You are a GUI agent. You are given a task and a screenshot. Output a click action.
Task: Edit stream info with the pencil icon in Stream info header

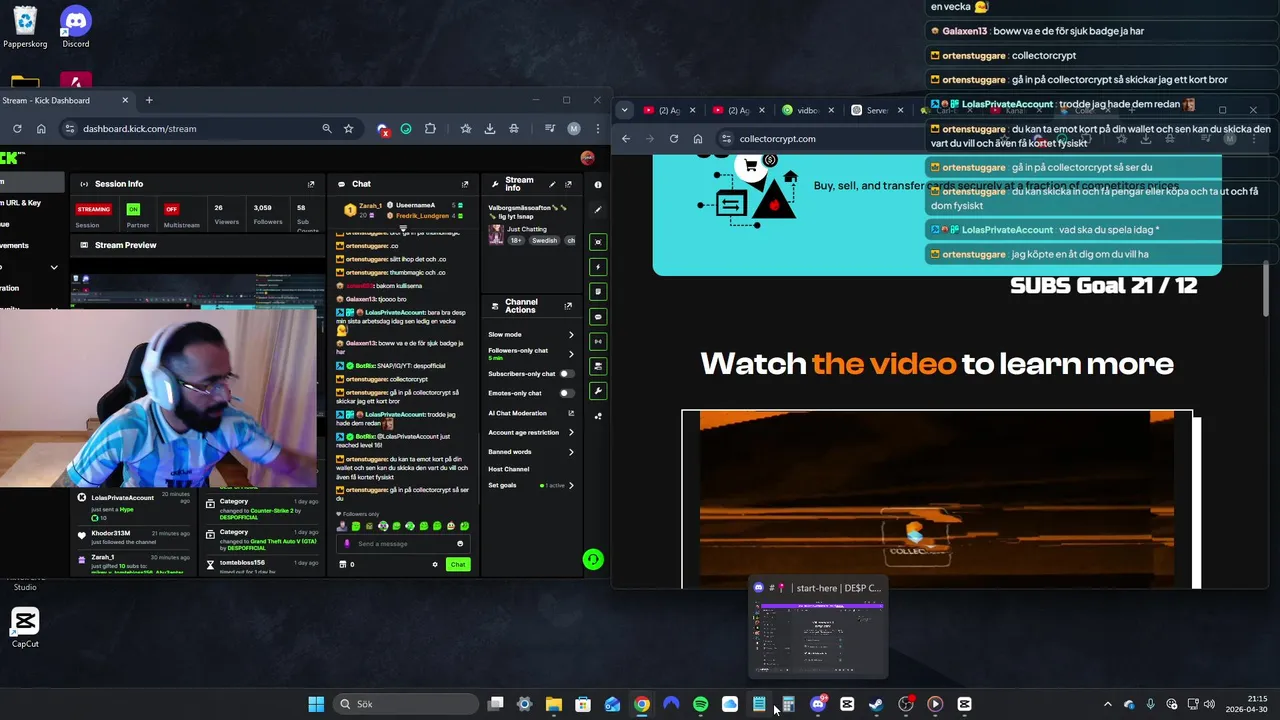(552, 184)
